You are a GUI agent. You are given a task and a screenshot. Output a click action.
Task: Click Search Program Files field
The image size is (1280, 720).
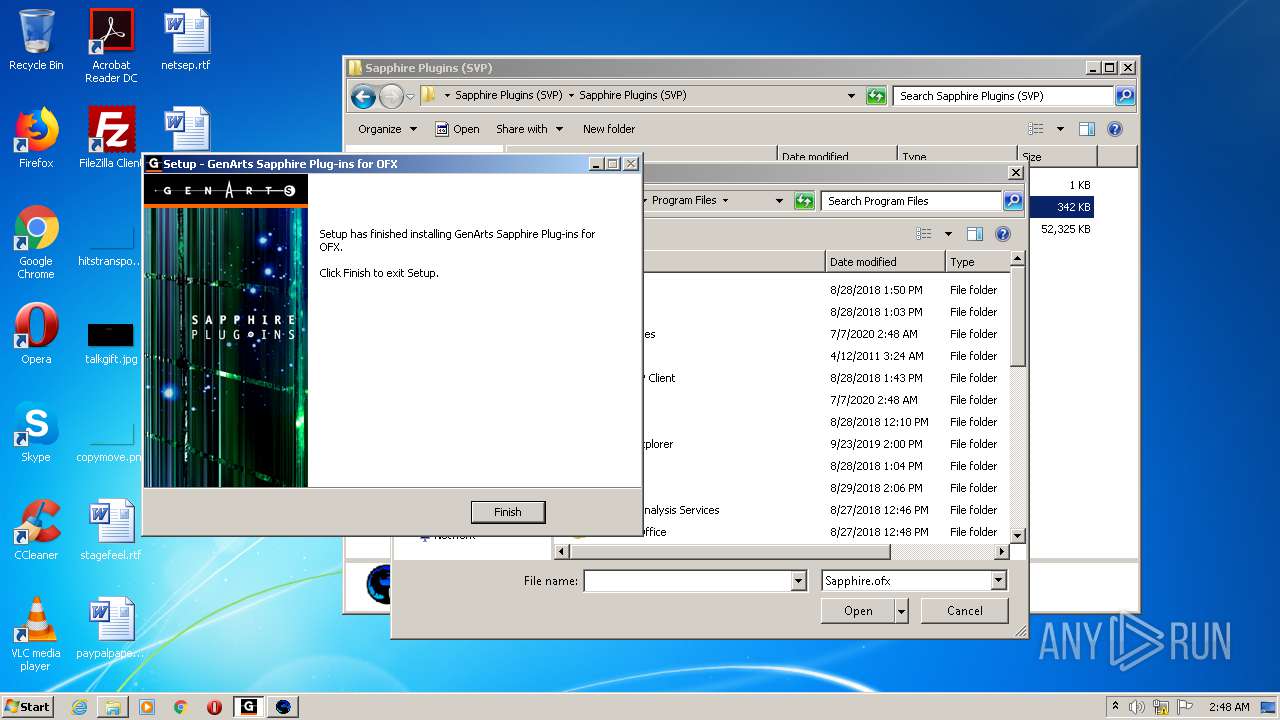coord(912,201)
